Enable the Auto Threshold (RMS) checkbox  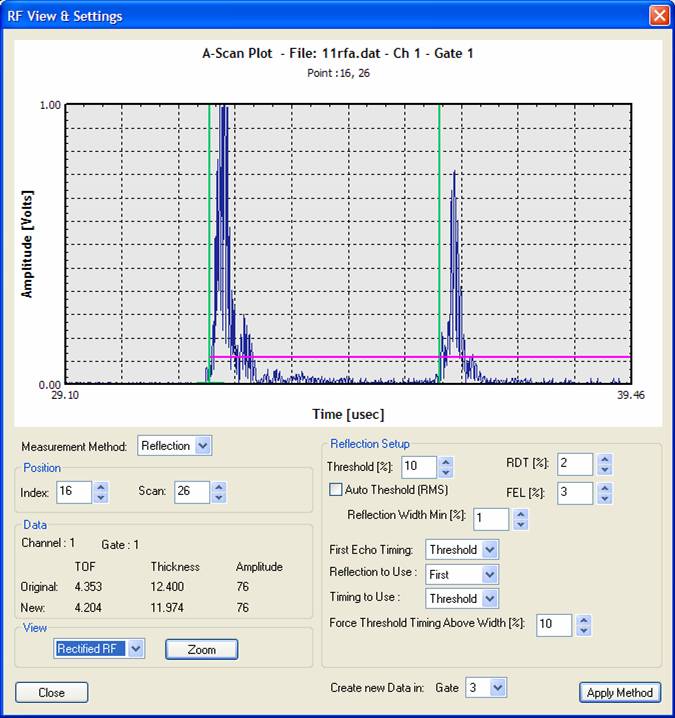click(336, 490)
